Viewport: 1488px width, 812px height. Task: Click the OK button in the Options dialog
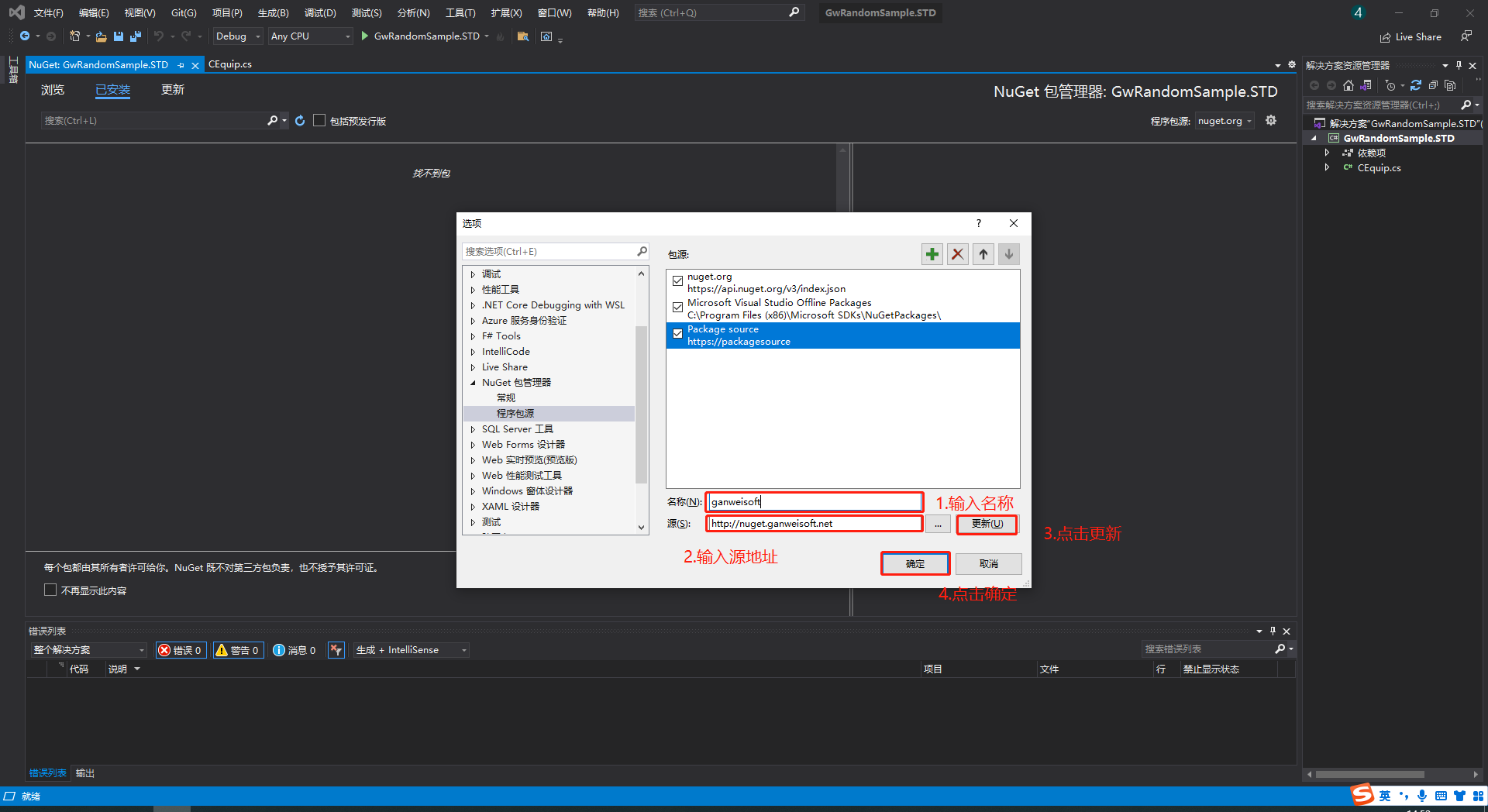pos(915,563)
